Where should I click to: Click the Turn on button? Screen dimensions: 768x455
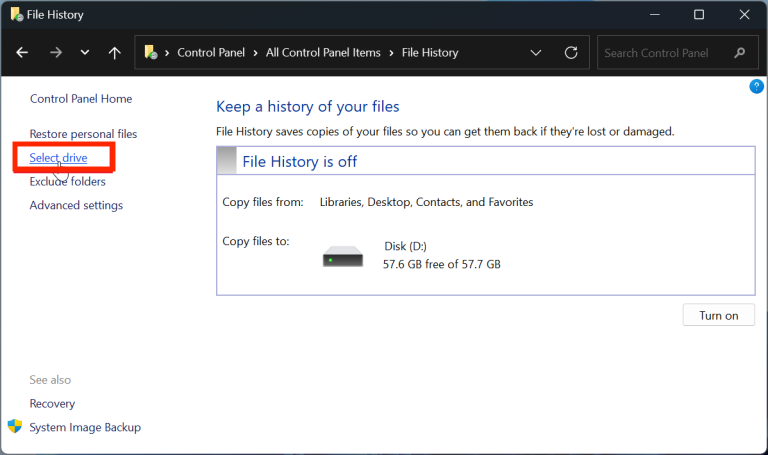(719, 315)
